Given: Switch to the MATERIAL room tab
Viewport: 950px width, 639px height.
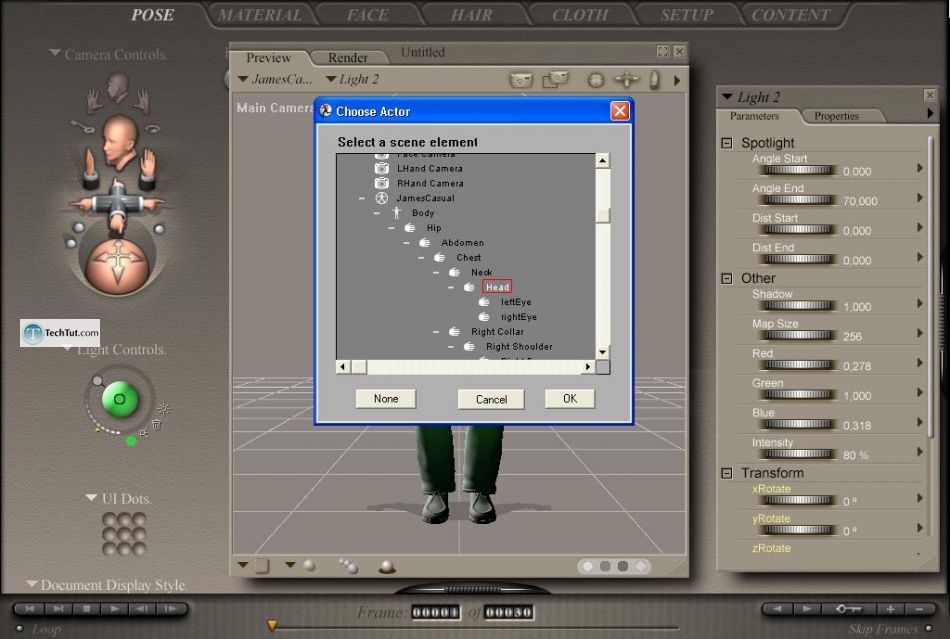Looking at the screenshot, I should pos(260,15).
